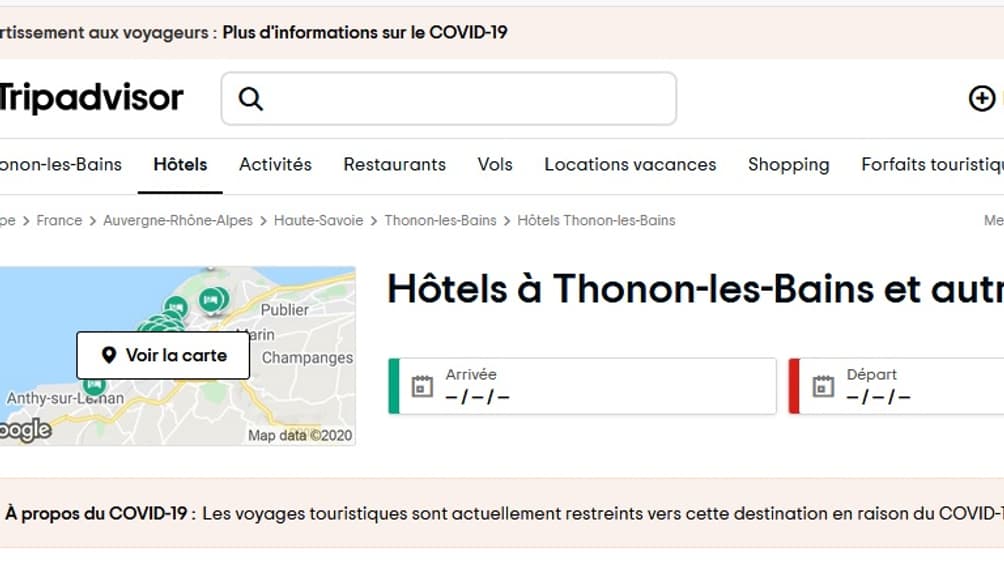Click the Départ calendar icon
The height and width of the screenshot is (565, 1004).
coord(823,386)
